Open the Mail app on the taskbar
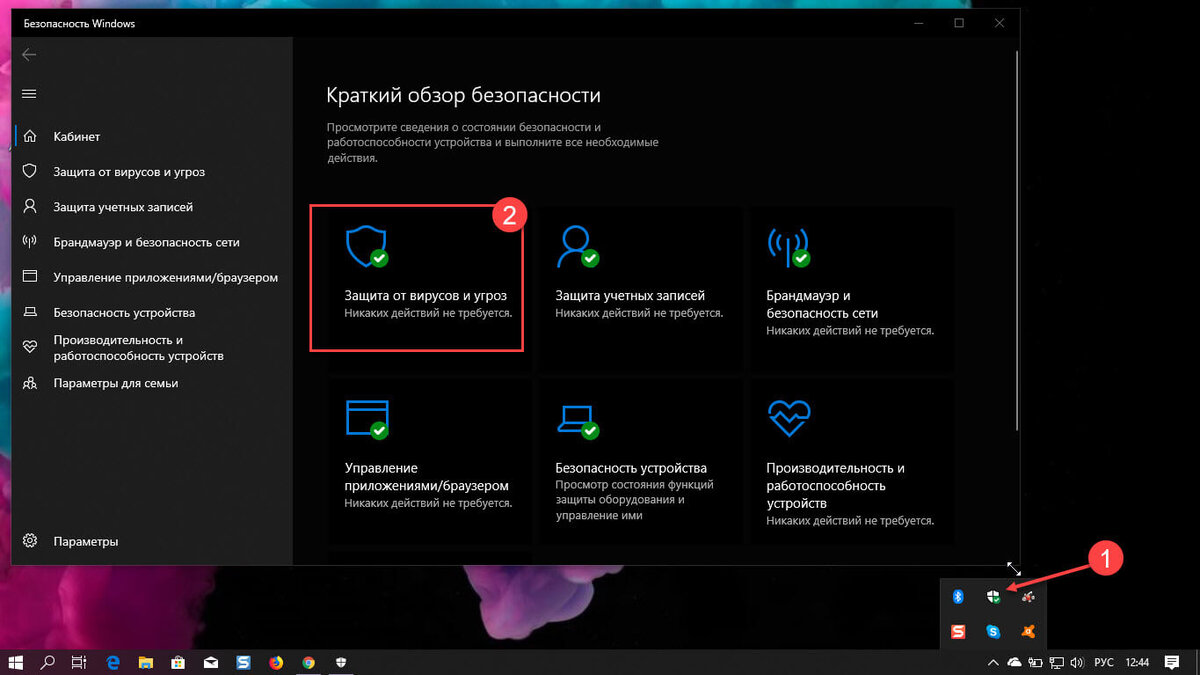Screen dimensions: 1200x675 (211, 662)
